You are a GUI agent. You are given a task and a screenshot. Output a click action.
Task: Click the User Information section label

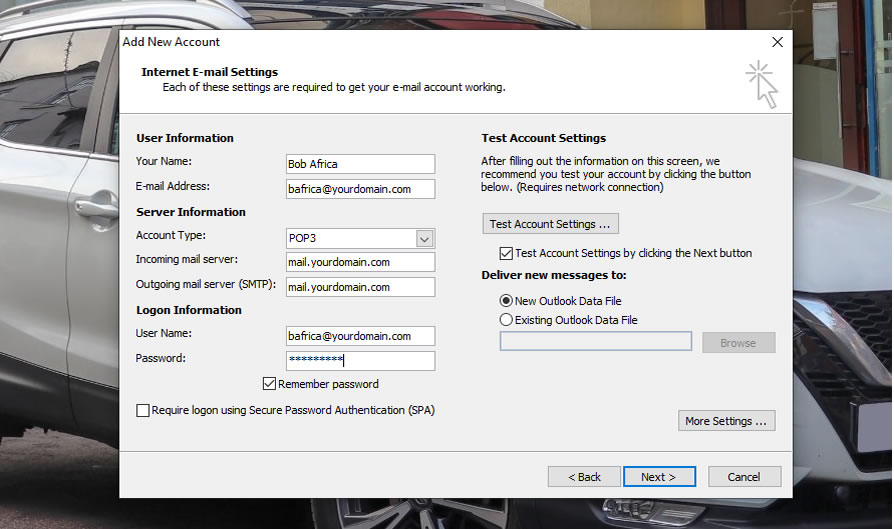coord(185,138)
